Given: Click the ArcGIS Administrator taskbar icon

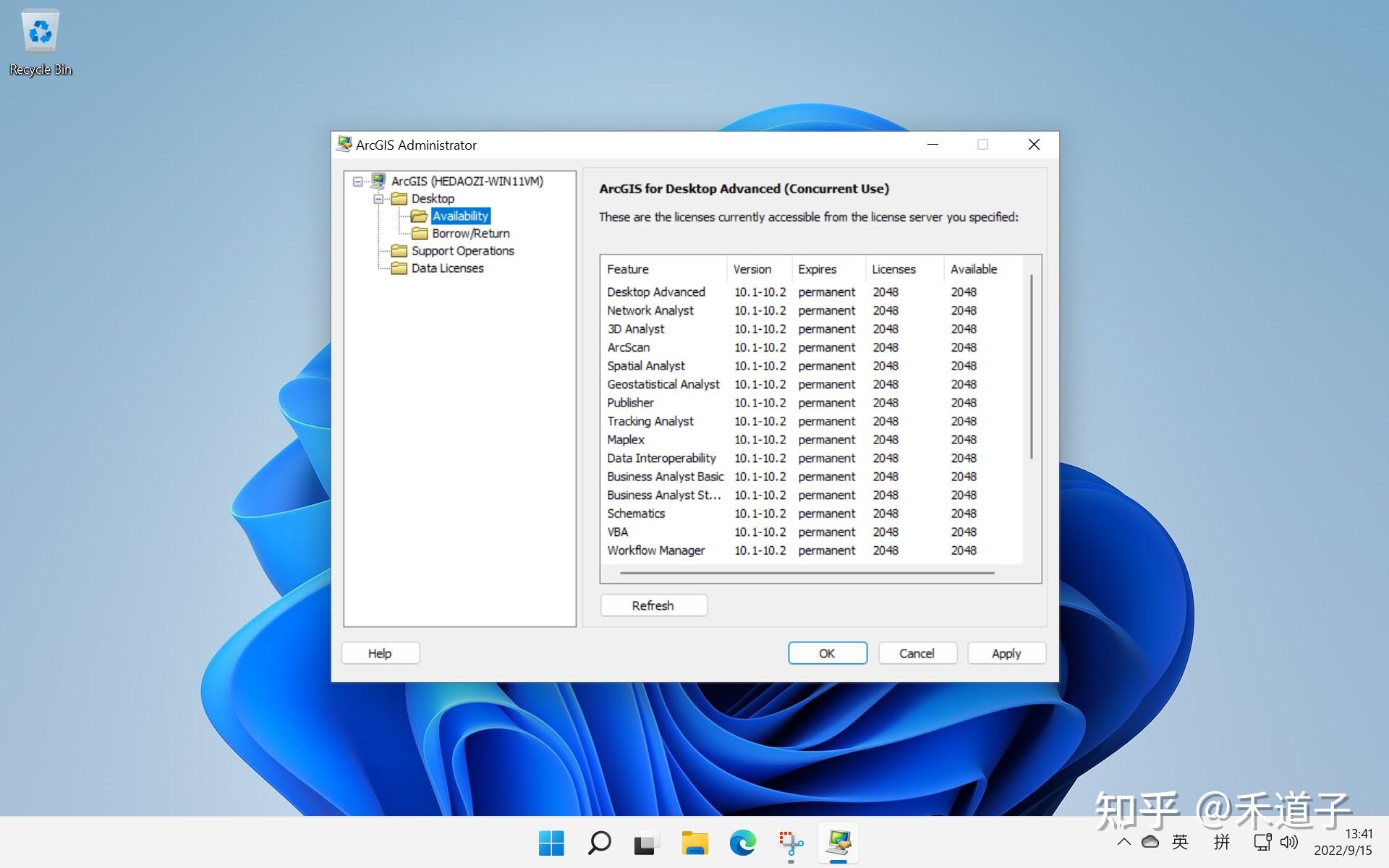Looking at the screenshot, I should pos(838,842).
